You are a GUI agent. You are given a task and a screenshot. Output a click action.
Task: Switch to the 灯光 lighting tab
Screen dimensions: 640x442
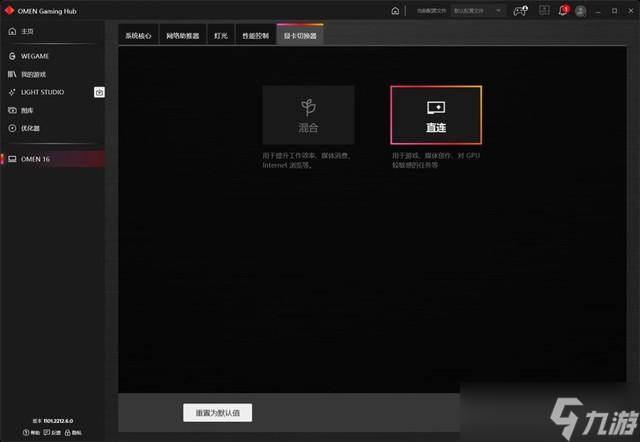coord(221,36)
